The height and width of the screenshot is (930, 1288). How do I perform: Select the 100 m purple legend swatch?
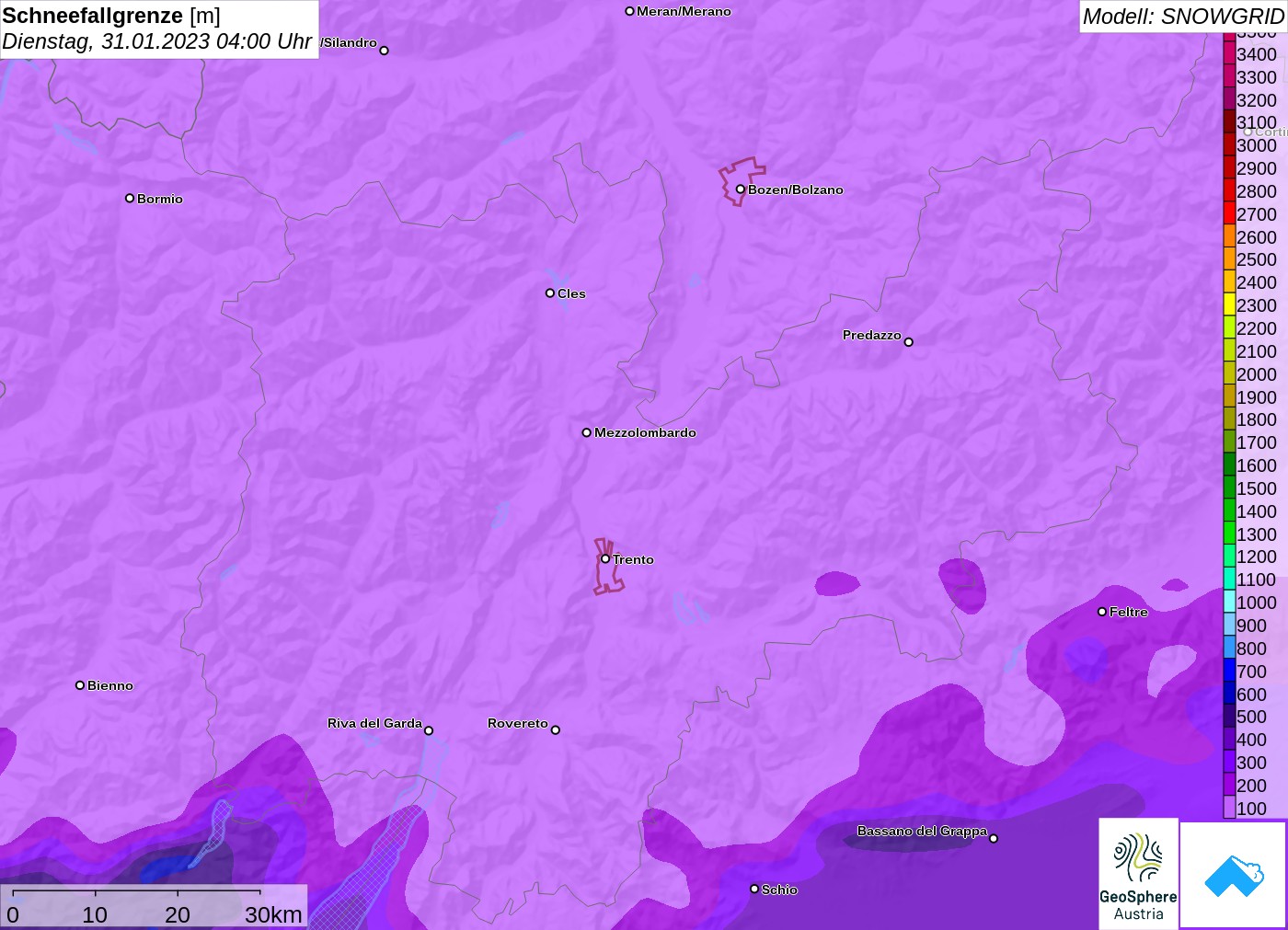click(1229, 808)
